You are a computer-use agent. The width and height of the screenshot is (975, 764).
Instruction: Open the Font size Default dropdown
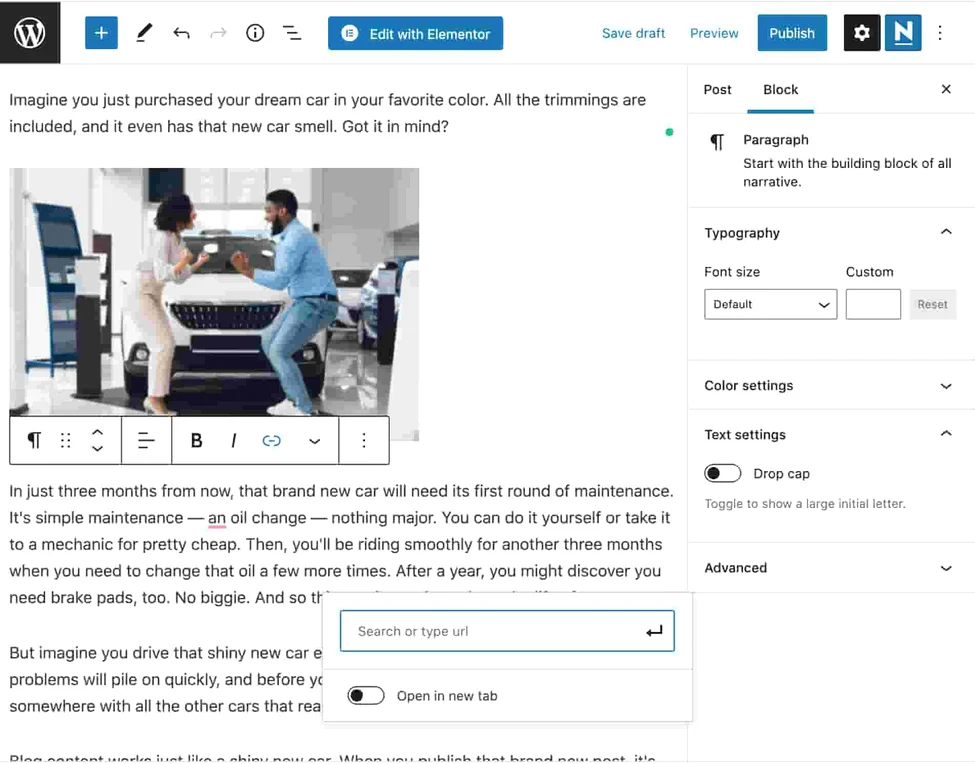coord(770,304)
